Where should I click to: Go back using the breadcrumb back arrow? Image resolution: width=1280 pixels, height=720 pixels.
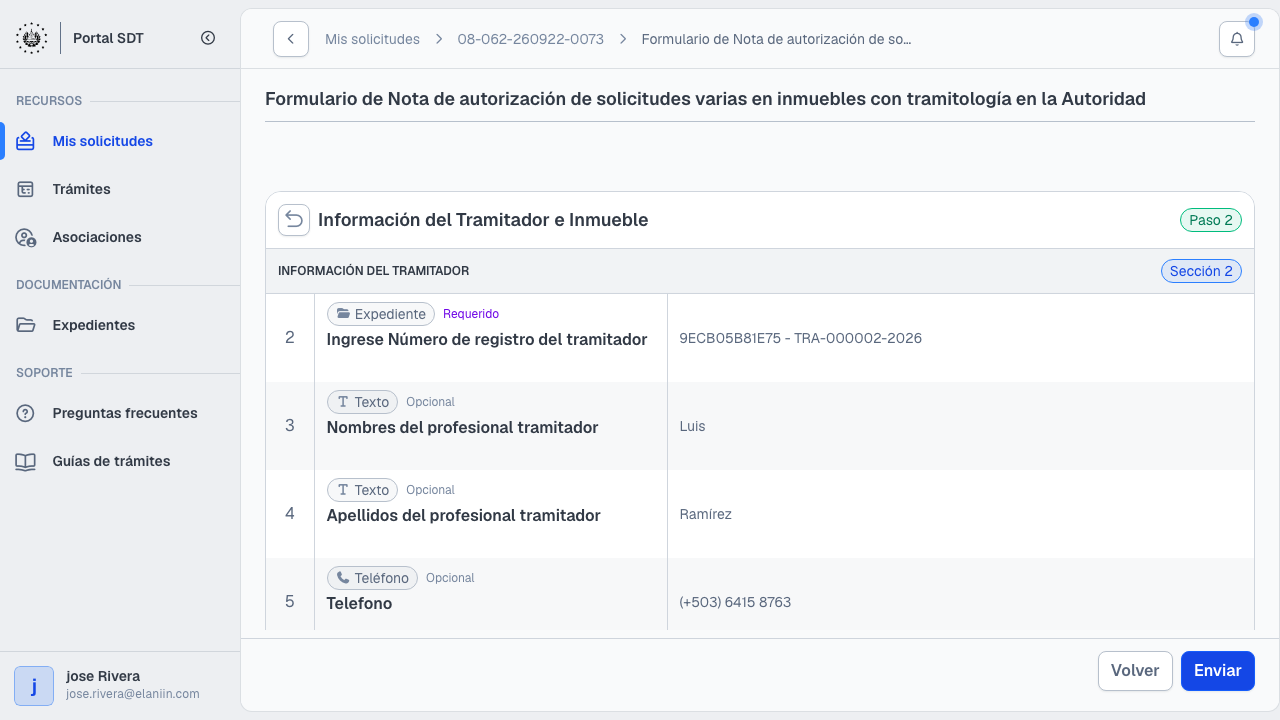tap(291, 39)
